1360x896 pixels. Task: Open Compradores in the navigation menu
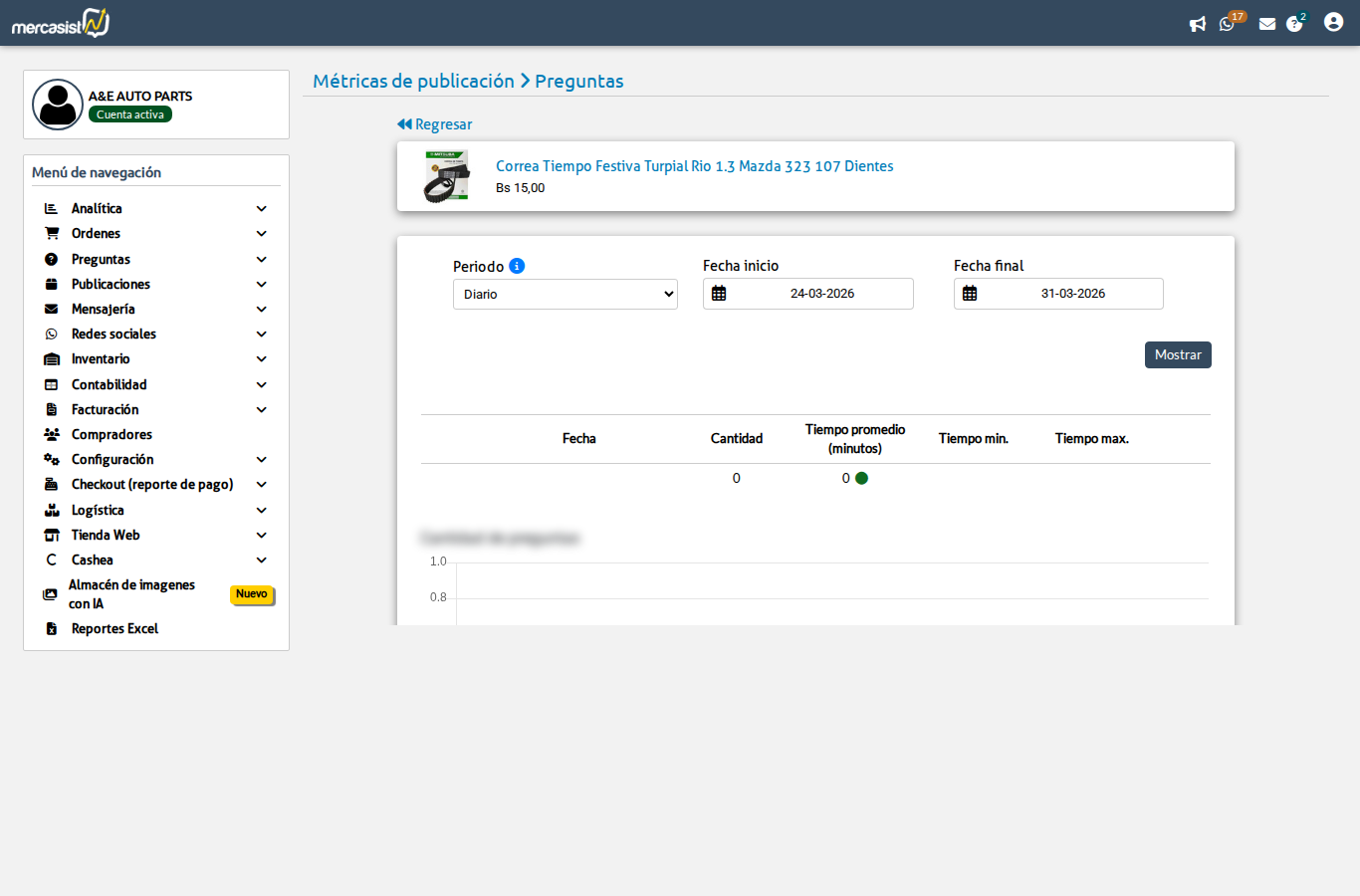point(156,434)
